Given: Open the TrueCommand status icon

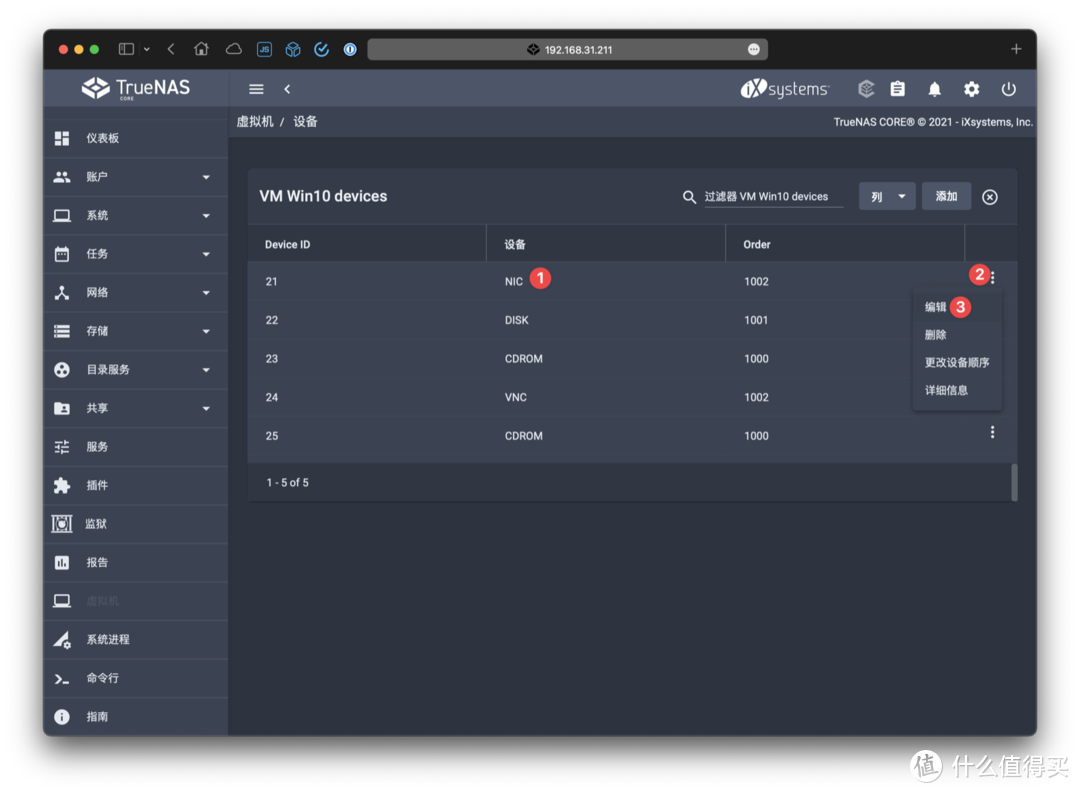Looking at the screenshot, I should tap(866, 89).
